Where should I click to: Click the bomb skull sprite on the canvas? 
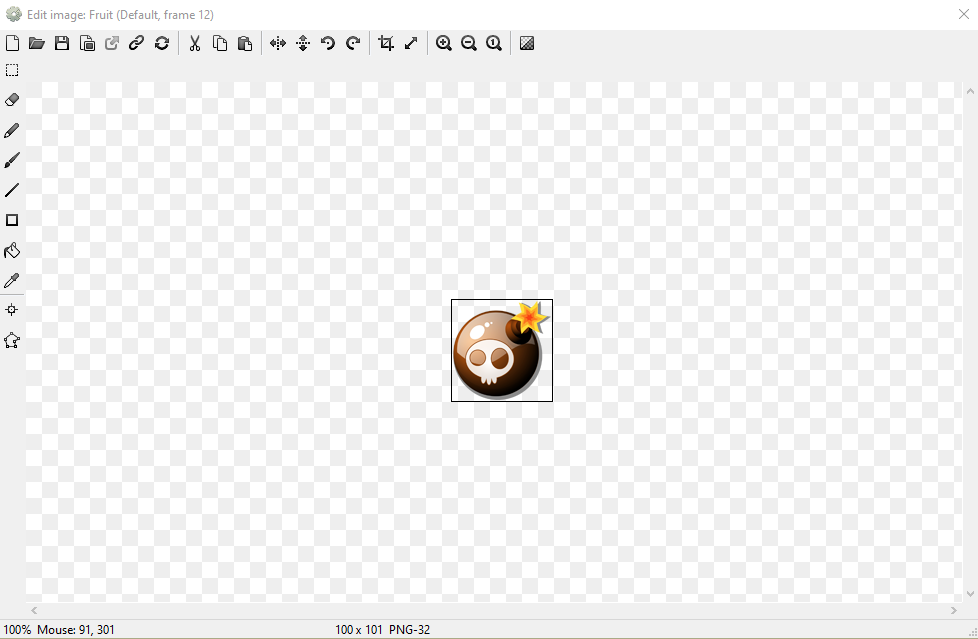pyautogui.click(x=501, y=350)
